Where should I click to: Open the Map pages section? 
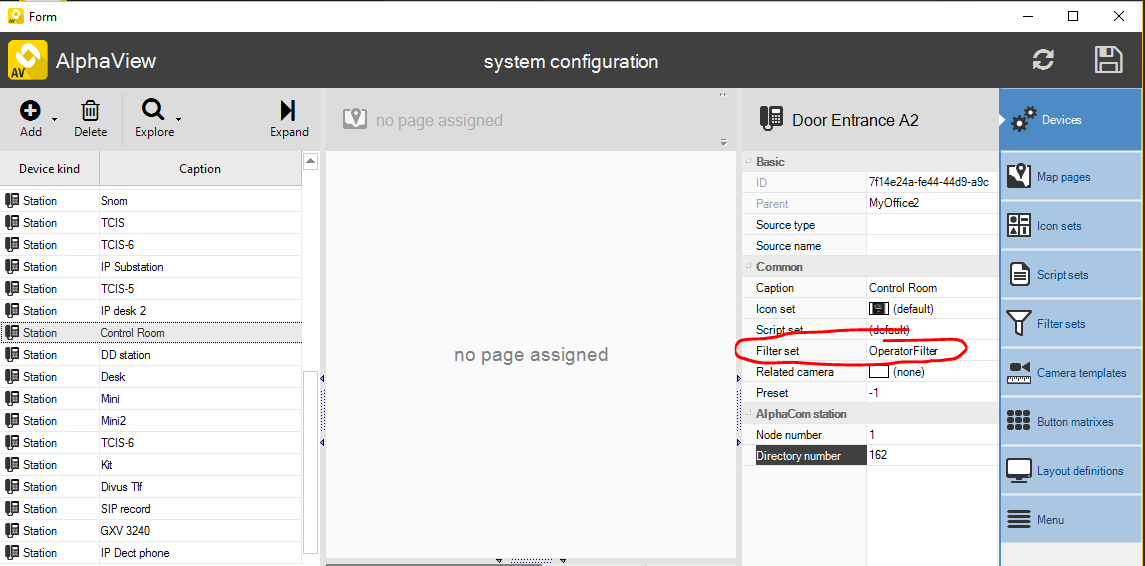[x=1070, y=177]
